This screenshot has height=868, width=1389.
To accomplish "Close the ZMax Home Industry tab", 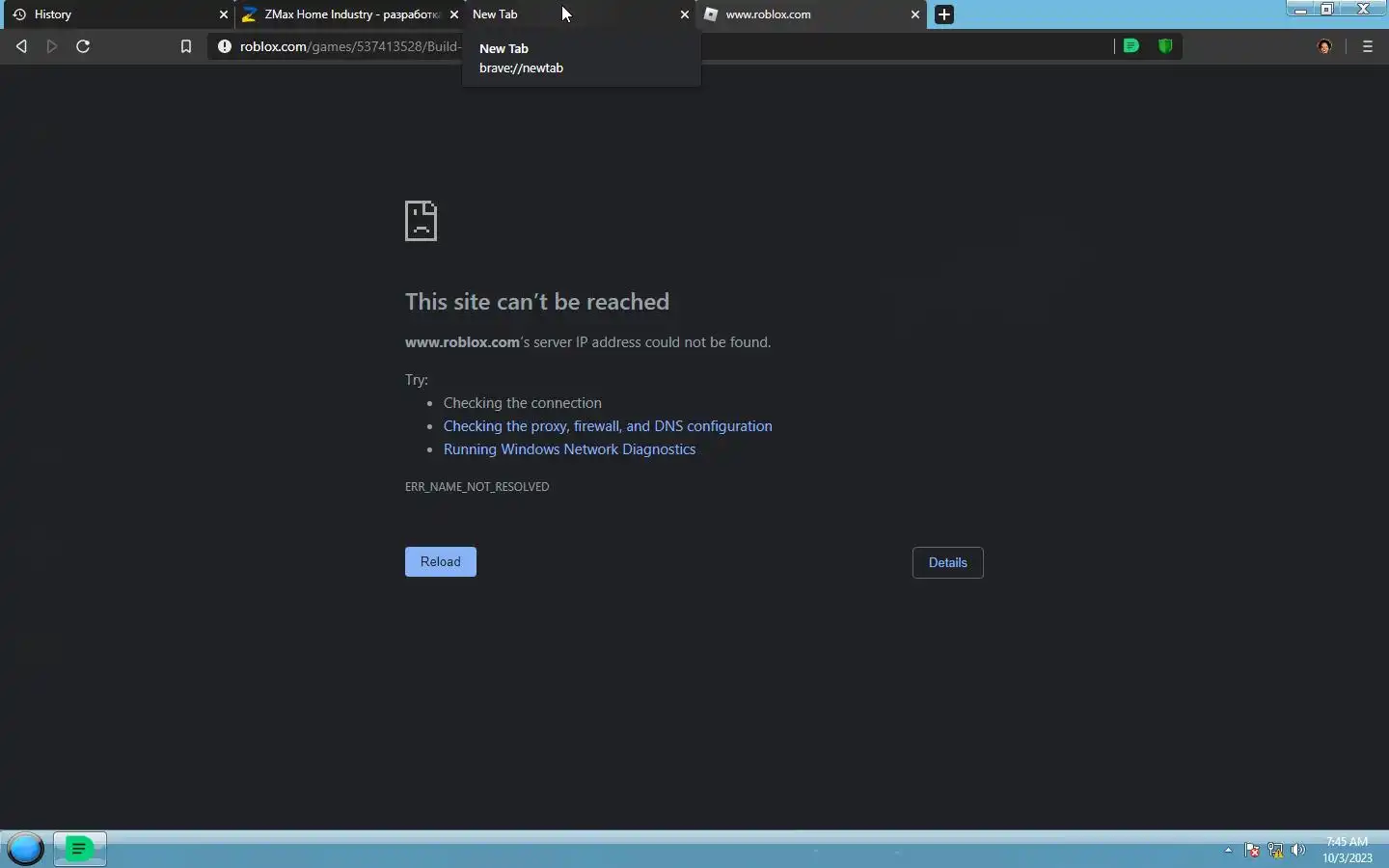I will pos(454,14).
